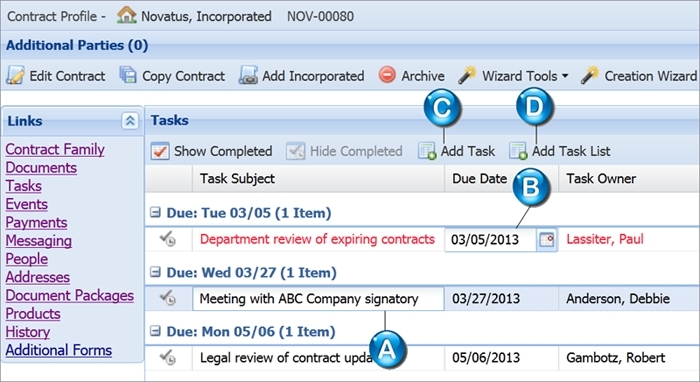The height and width of the screenshot is (382, 700).
Task: Open the Creation Wizard wand icon
Action: 590,75
